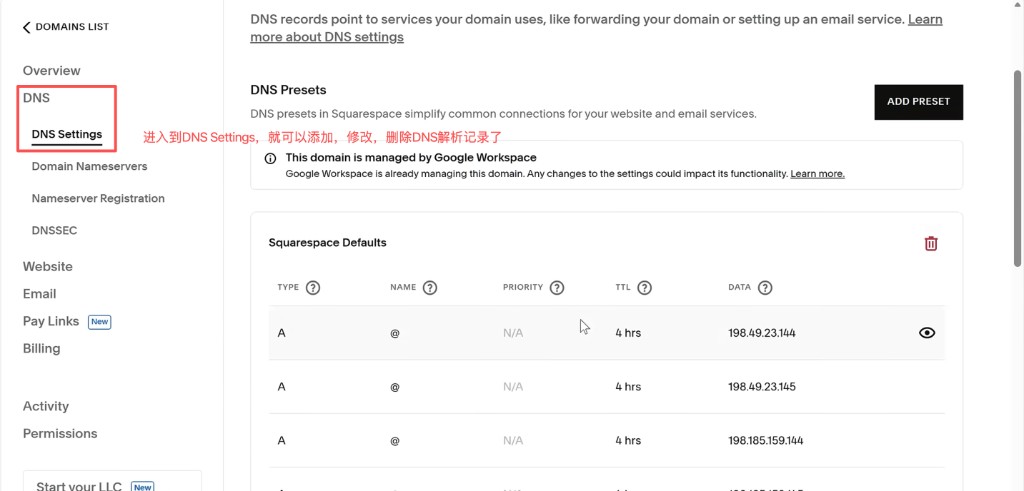
Task: Select DNS in the sidebar
Action: pos(36,98)
